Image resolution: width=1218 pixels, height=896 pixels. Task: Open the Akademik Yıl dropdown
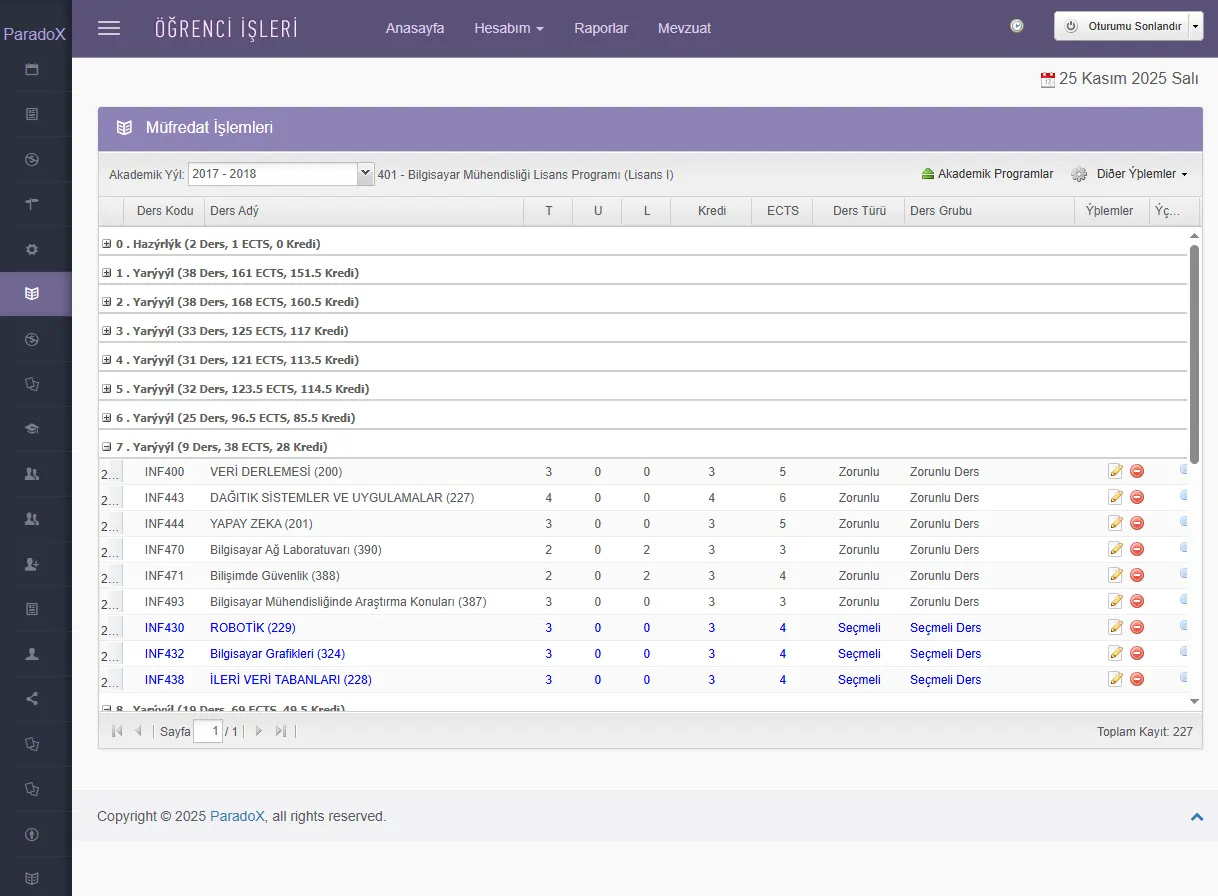point(365,174)
